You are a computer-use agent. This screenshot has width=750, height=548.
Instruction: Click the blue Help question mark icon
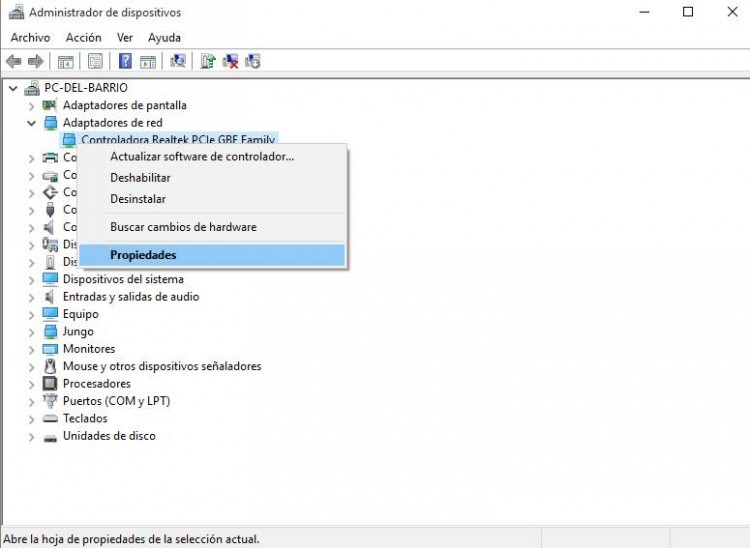point(126,61)
